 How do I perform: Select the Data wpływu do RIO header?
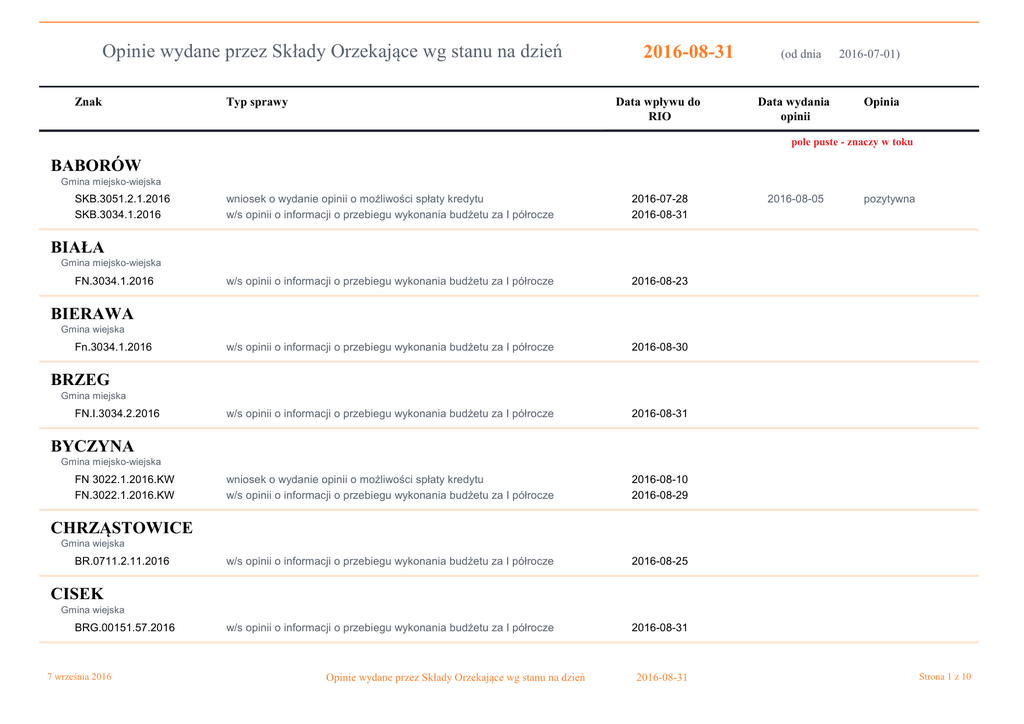(x=658, y=109)
